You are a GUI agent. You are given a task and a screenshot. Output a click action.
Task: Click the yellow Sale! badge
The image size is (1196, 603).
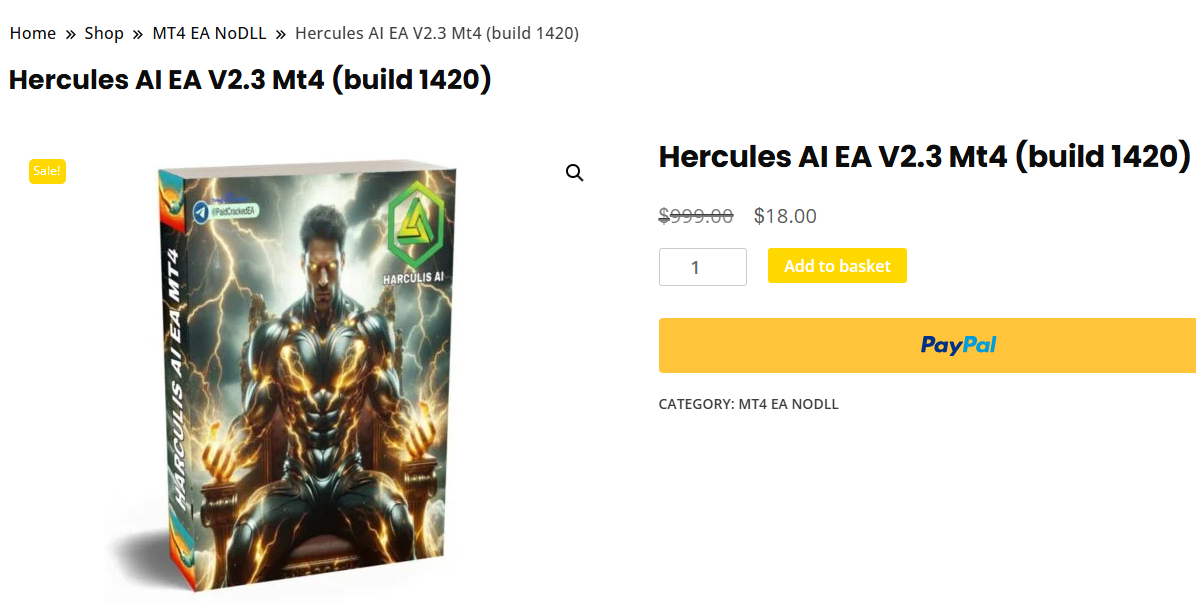coord(47,171)
